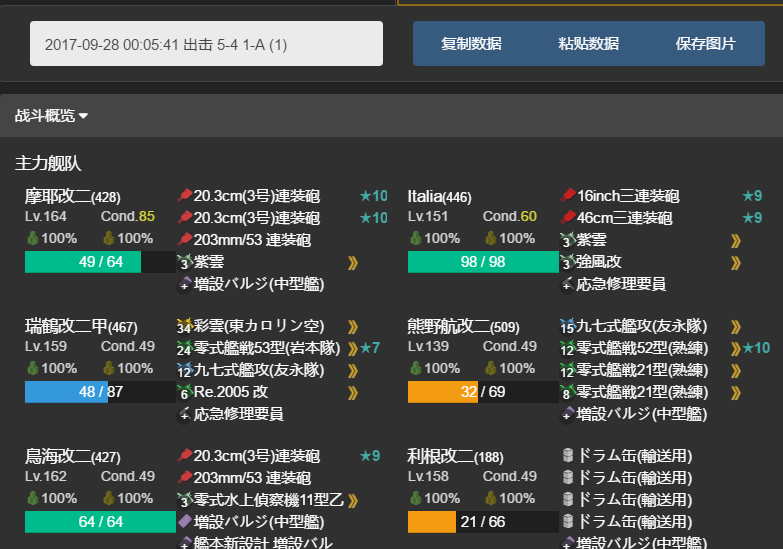Click the ship name 利根改二(188)

click(455, 456)
